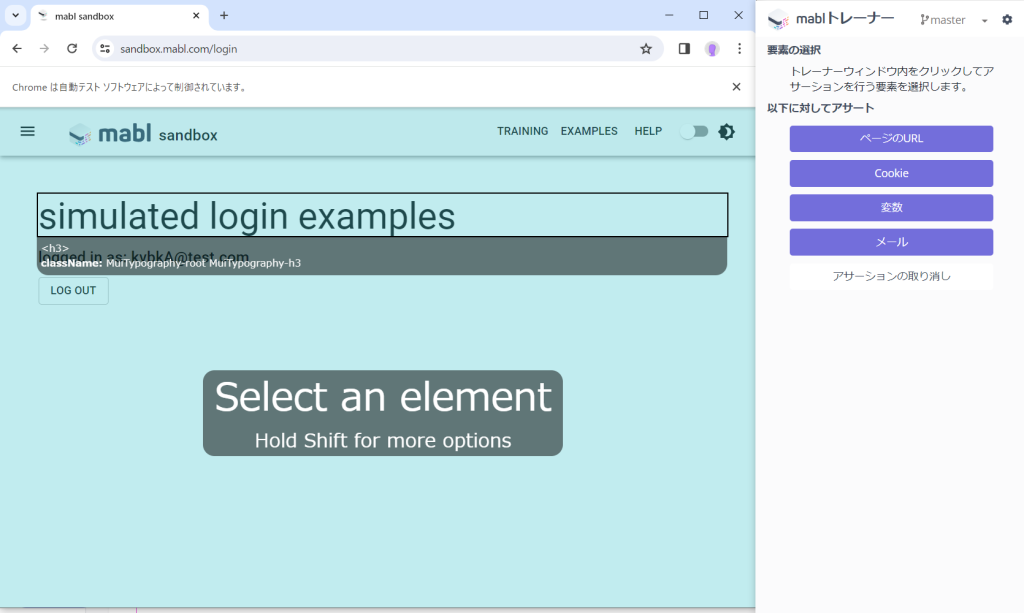Open mabl trainer settings gear
The image size is (1024, 613).
tap(1007, 20)
